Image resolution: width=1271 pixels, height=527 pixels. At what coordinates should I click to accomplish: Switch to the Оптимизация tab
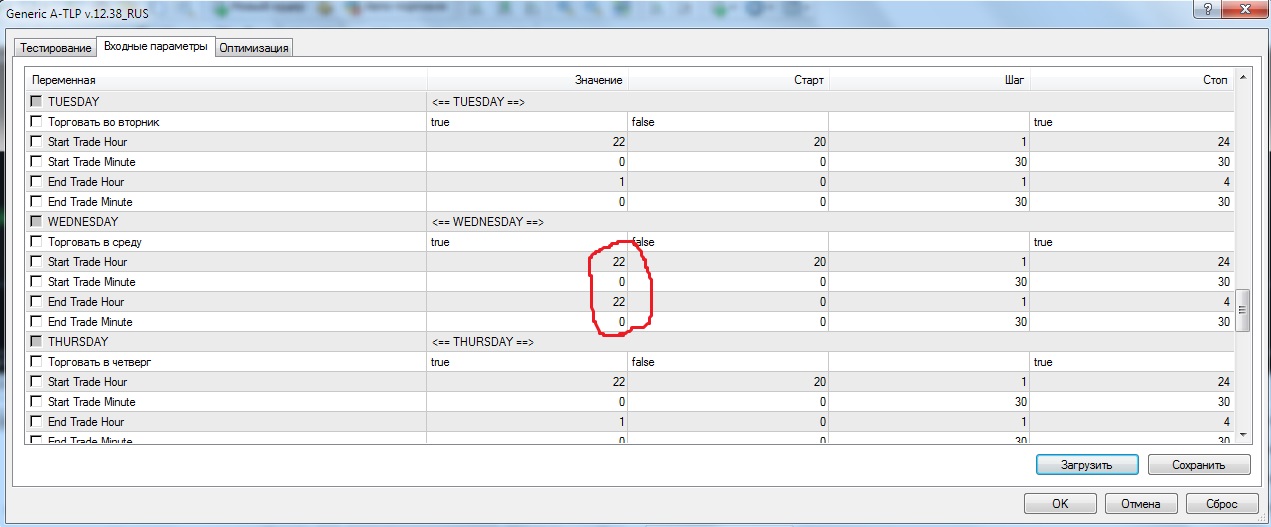pos(253,47)
